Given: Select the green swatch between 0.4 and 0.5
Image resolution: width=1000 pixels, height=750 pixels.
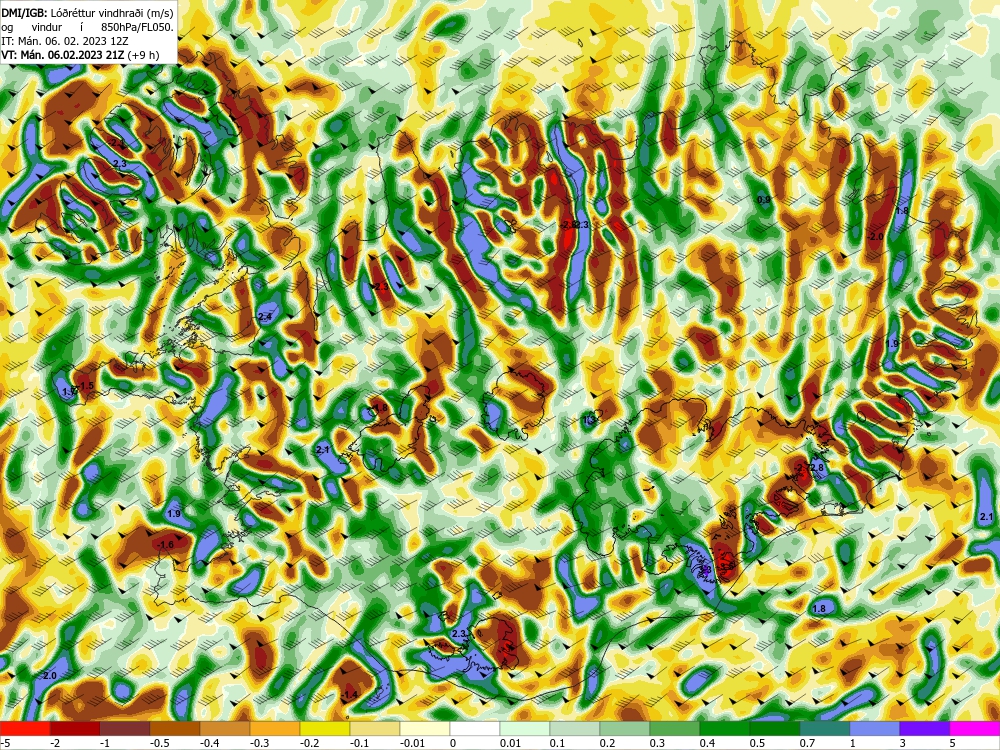Looking at the screenshot, I should [x=725, y=728].
